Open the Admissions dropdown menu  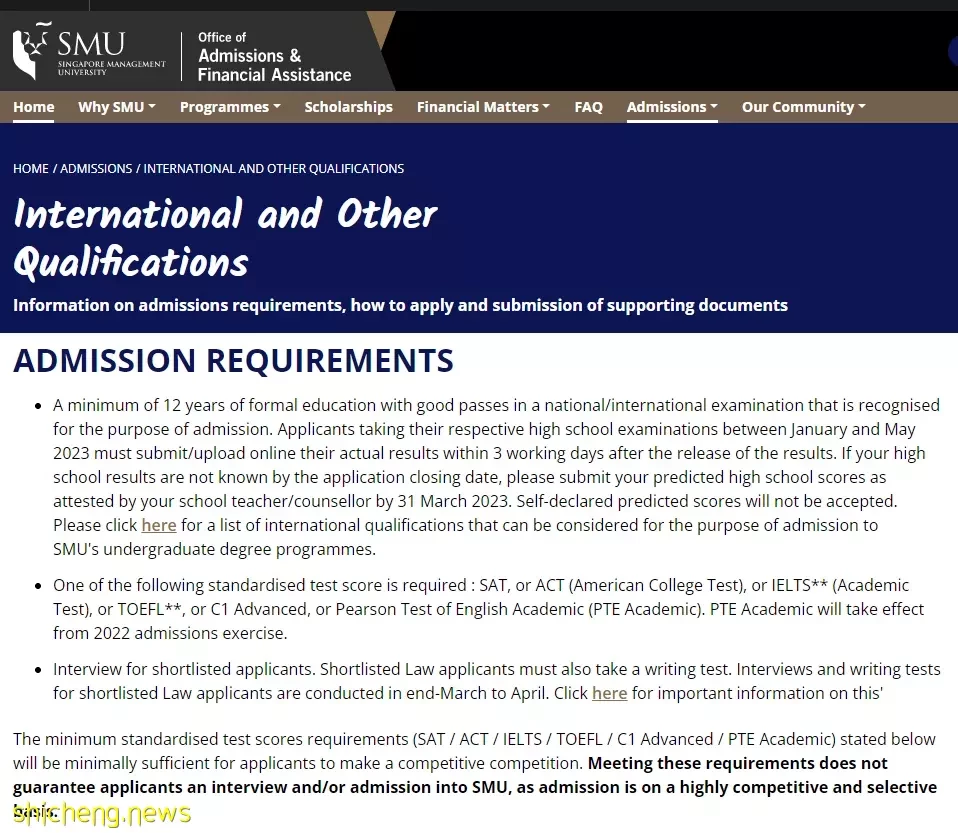coord(672,107)
